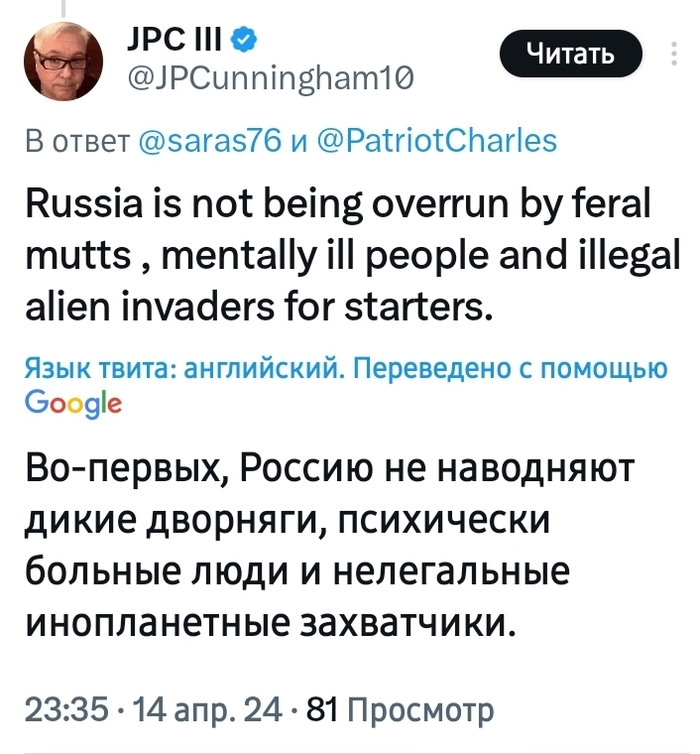This screenshot has width=700, height=754.
Task: Open the @saras76 mention link
Action: [208, 138]
